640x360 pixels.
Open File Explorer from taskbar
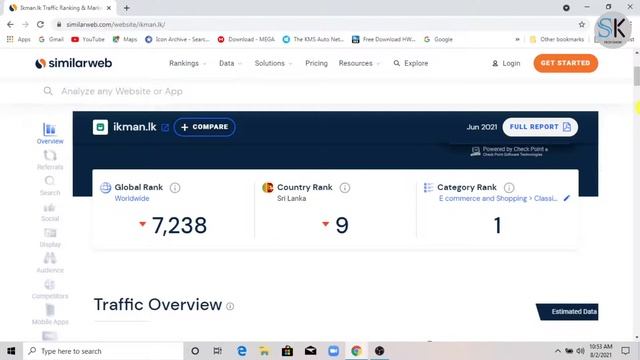(264, 351)
